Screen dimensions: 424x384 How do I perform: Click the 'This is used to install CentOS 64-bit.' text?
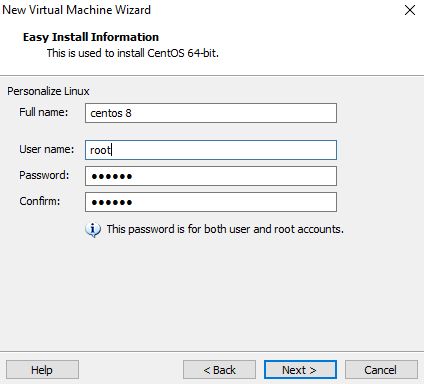[x=133, y=53]
